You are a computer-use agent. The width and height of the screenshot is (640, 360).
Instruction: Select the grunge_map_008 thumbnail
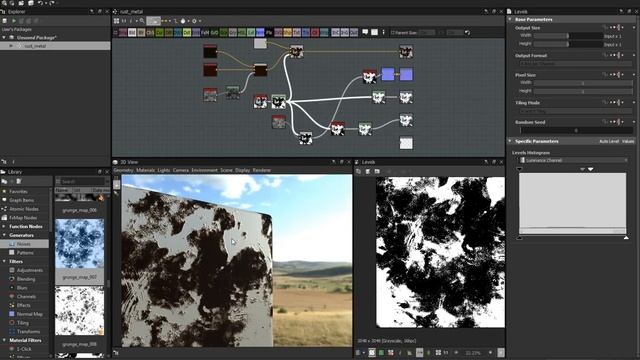80,311
